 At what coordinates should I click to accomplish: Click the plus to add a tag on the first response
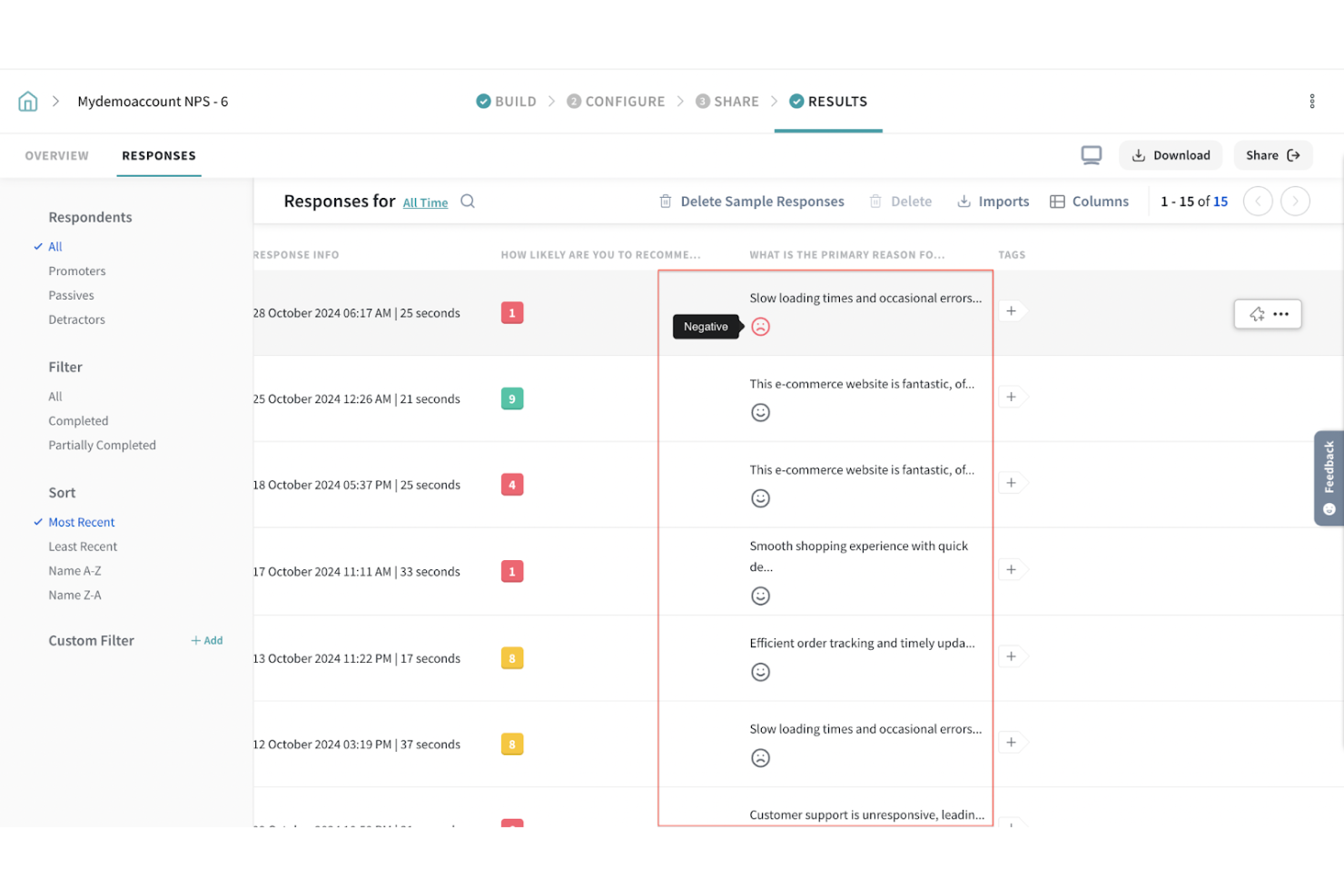(x=1012, y=310)
